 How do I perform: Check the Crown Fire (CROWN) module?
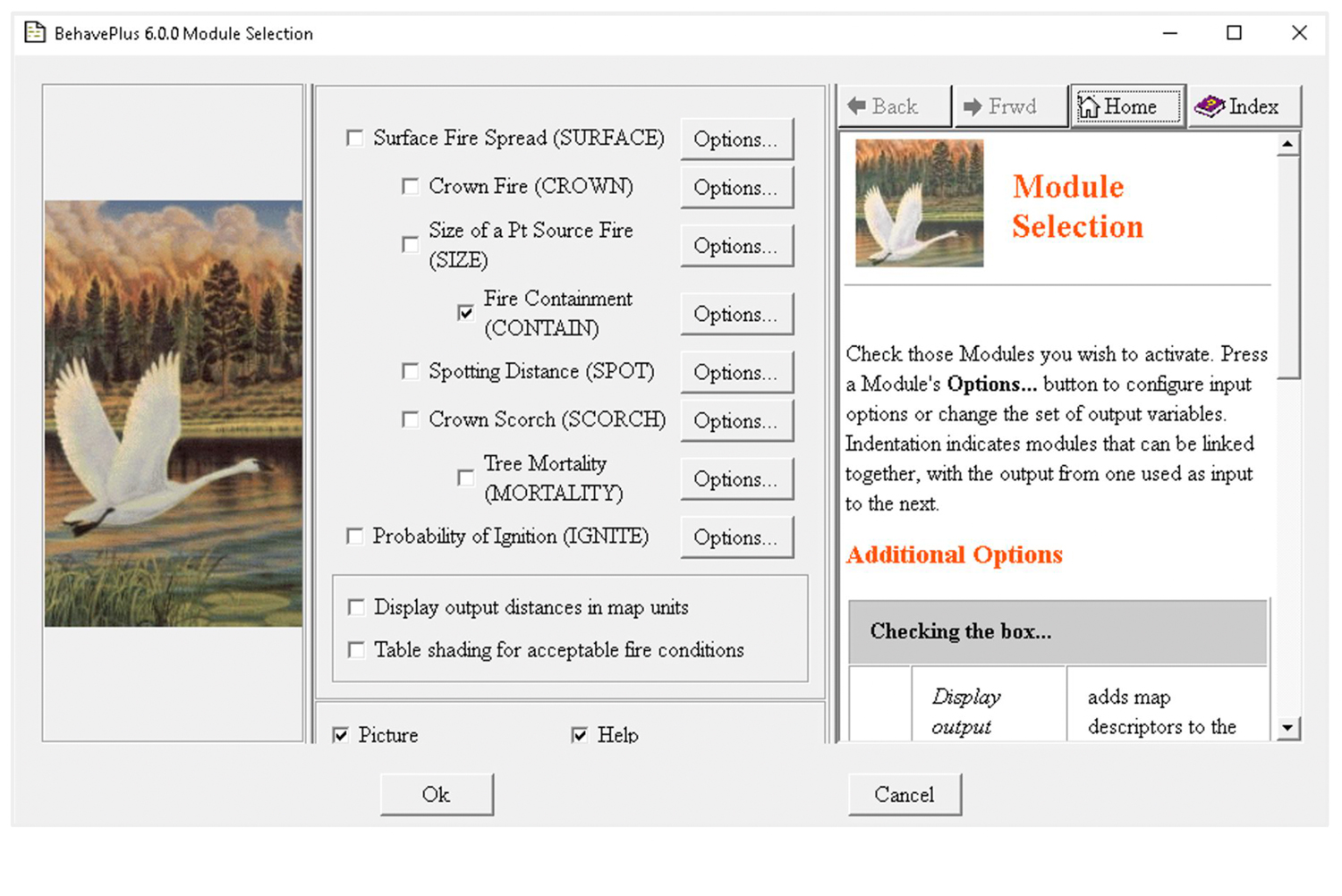pos(411,186)
